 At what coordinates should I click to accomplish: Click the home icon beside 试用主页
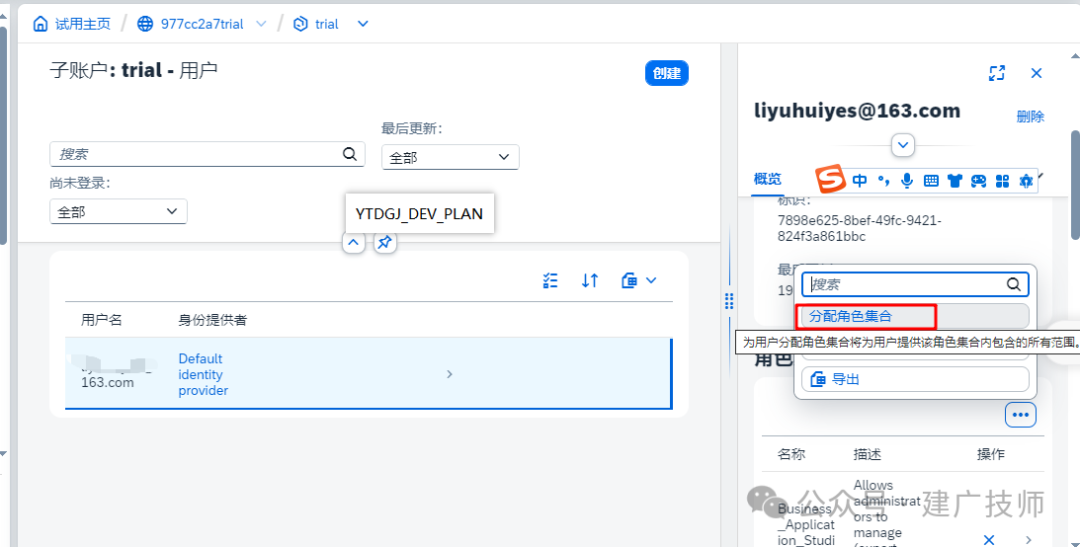(41, 24)
